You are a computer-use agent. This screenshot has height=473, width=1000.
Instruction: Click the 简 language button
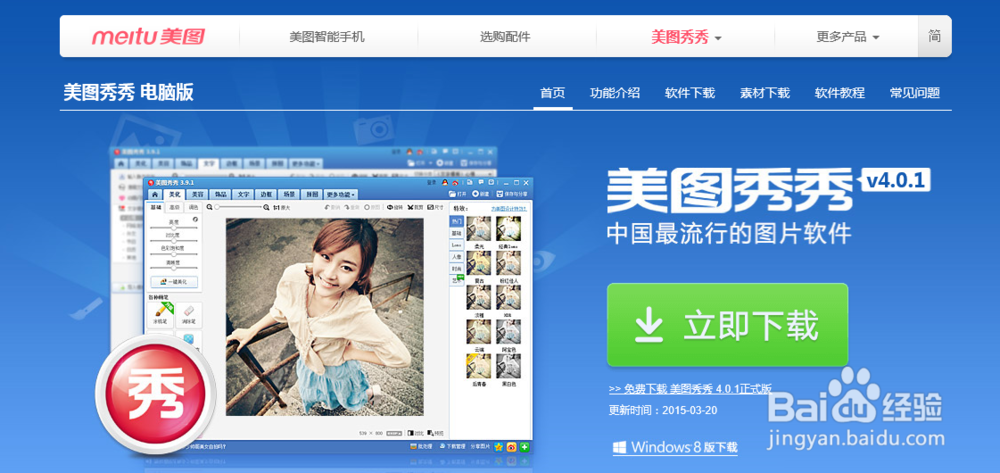tap(934, 36)
